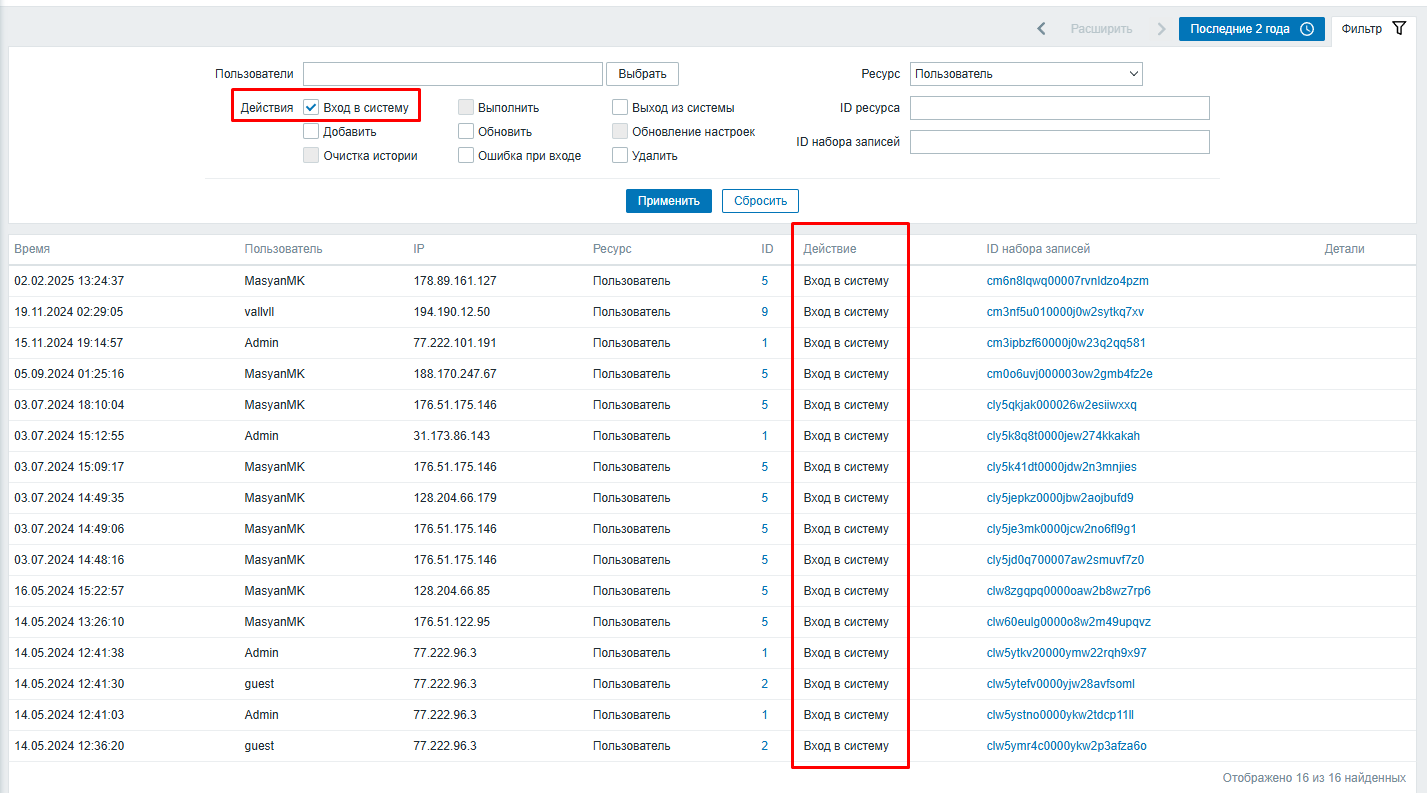Select IP address 128.204.66.179

455,498
